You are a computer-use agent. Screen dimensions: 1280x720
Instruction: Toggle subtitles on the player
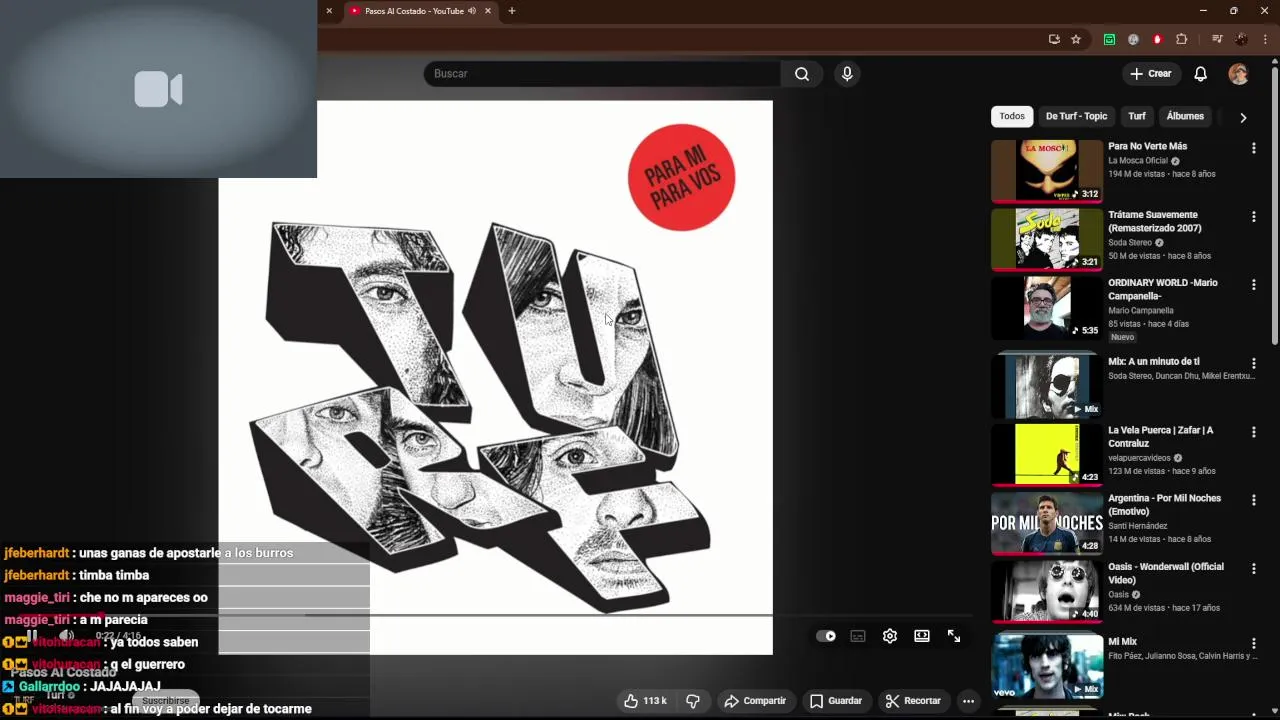point(858,636)
